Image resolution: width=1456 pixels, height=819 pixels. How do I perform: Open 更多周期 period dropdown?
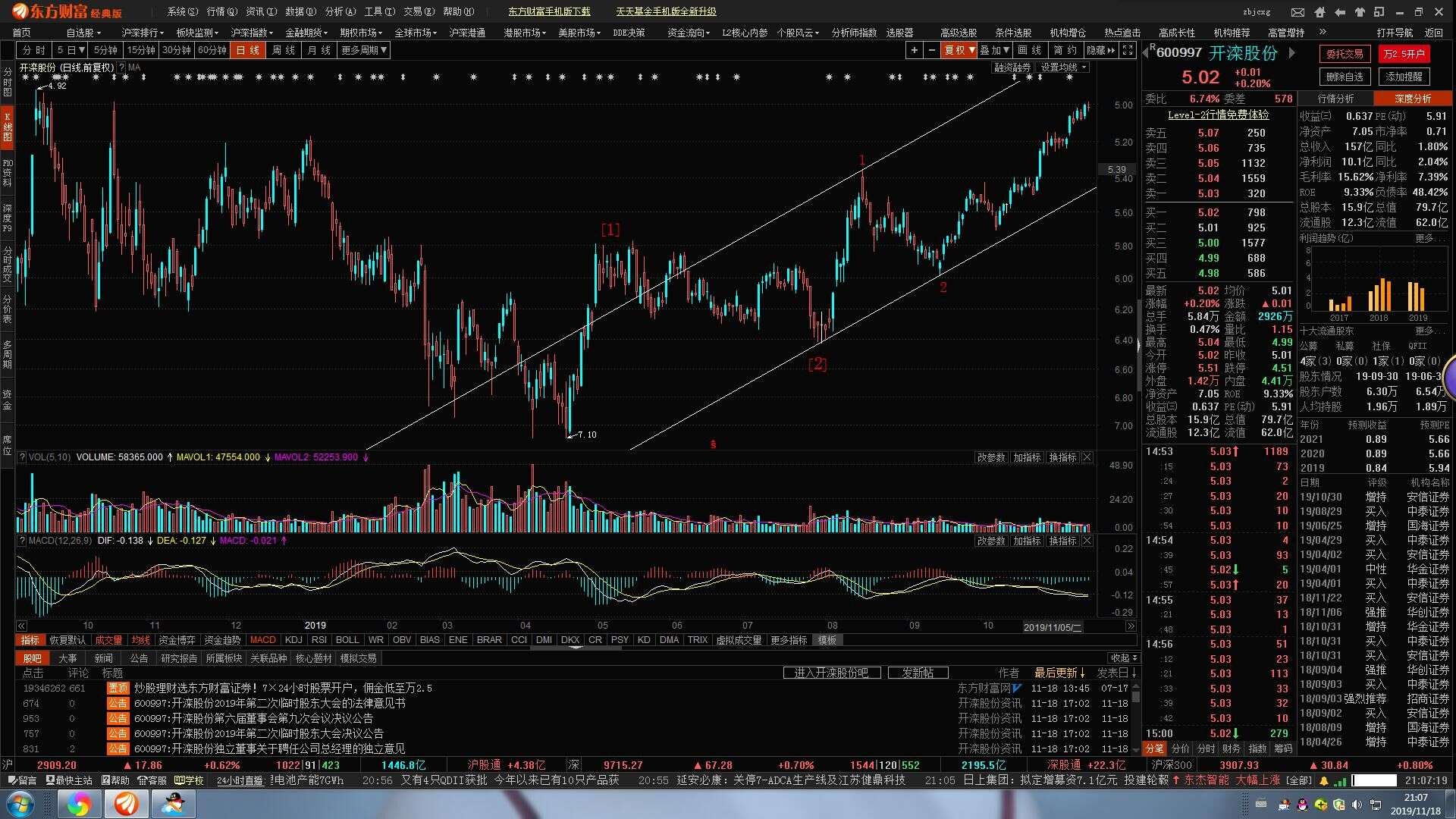(364, 50)
